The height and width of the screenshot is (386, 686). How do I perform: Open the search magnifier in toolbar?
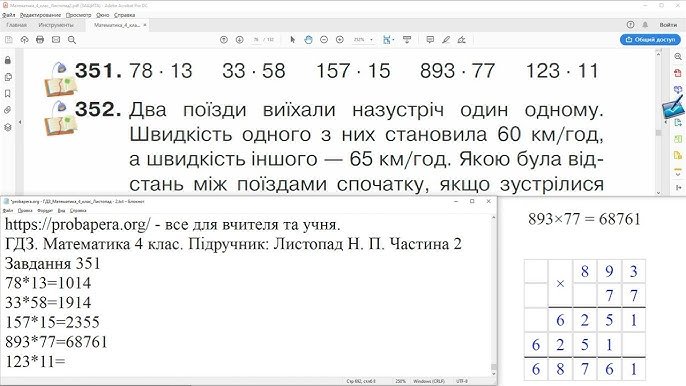tap(72, 40)
